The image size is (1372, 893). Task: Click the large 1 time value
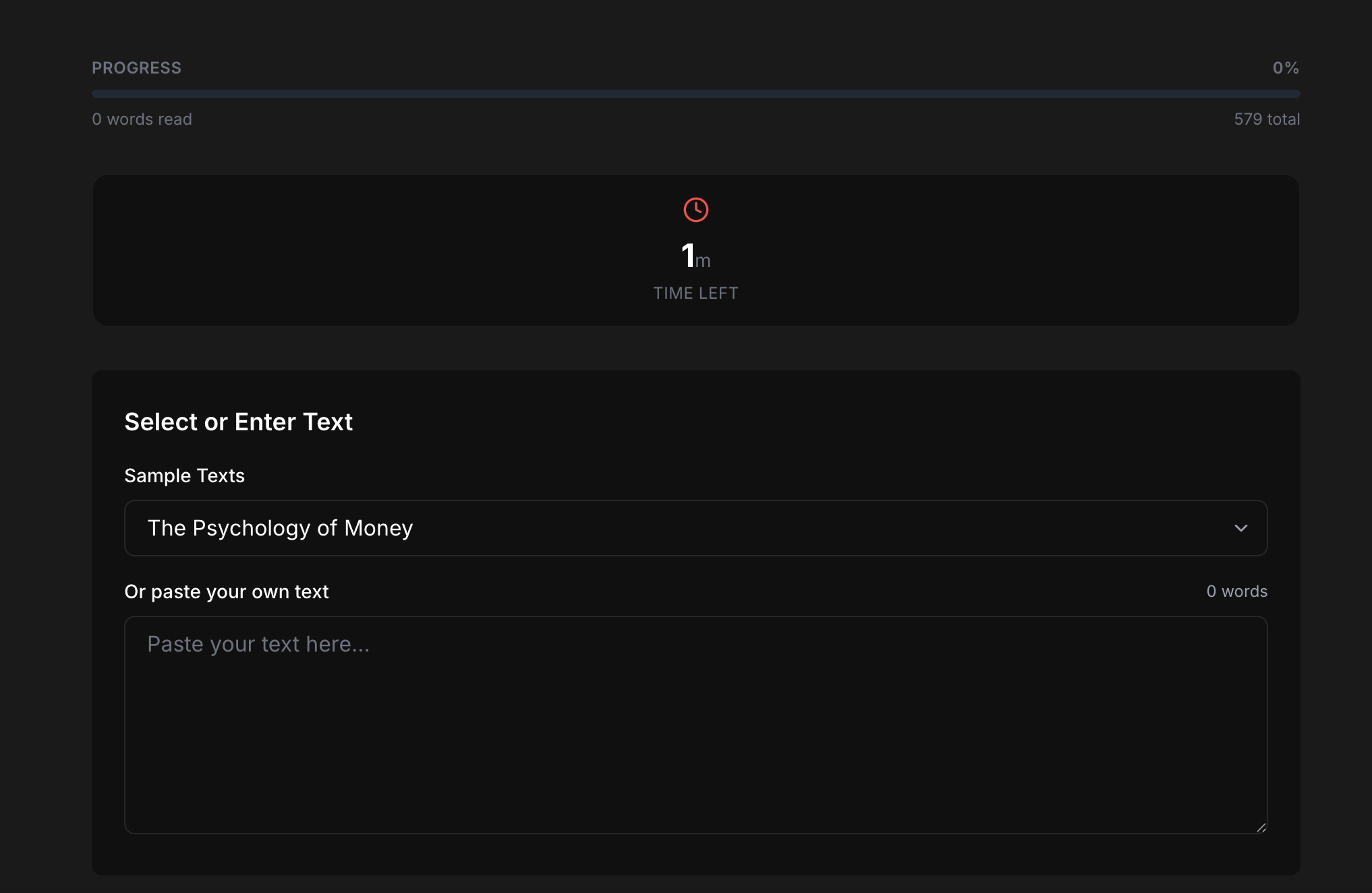coord(687,256)
